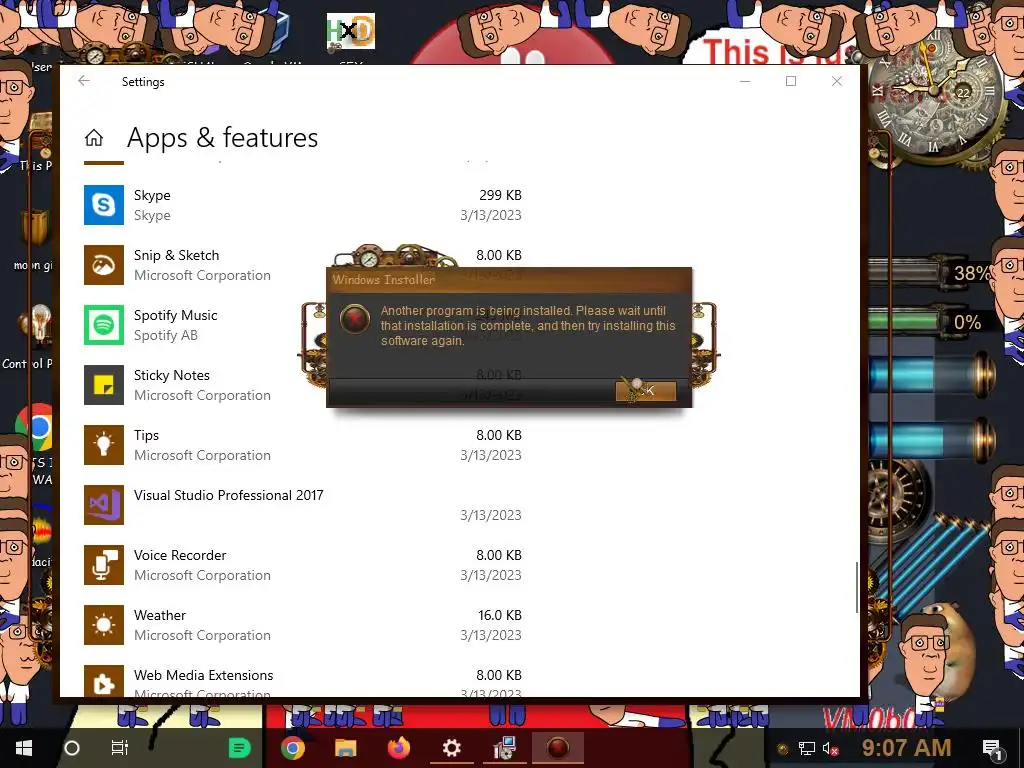Open Task View on the taskbar
The image size is (1024, 768).
[x=120, y=748]
